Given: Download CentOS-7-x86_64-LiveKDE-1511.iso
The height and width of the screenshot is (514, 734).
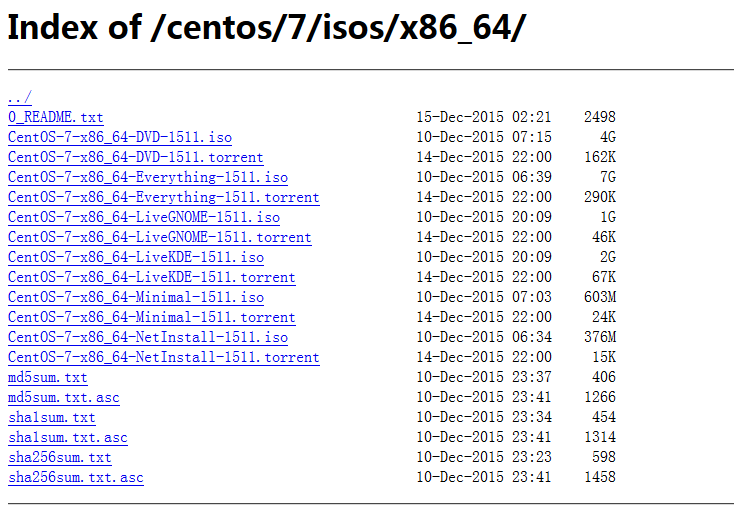Looking at the screenshot, I should pos(136,257).
